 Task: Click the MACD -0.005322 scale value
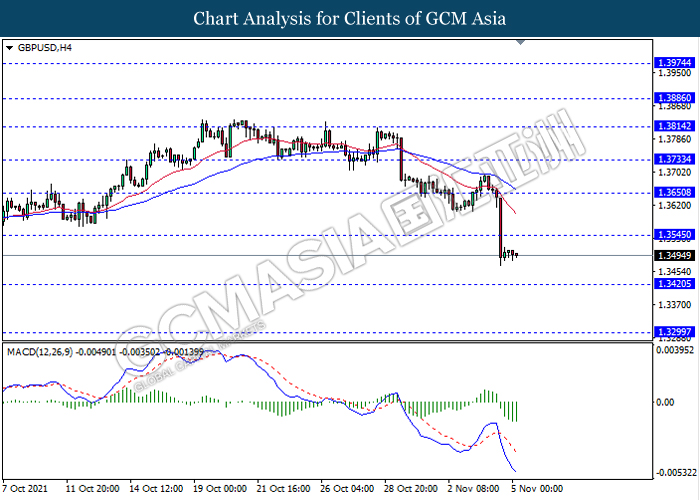pos(676,473)
